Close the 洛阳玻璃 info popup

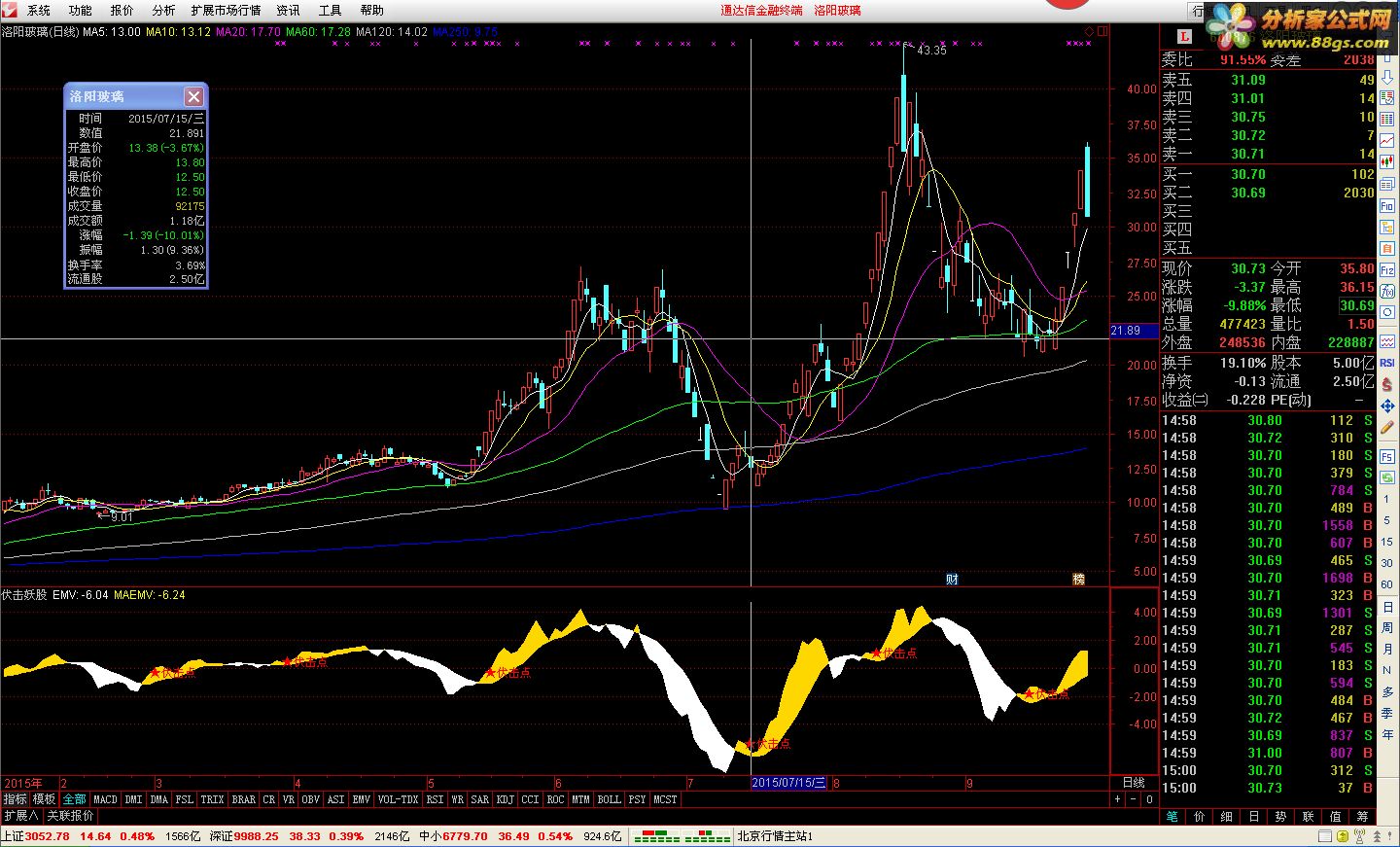(194, 96)
